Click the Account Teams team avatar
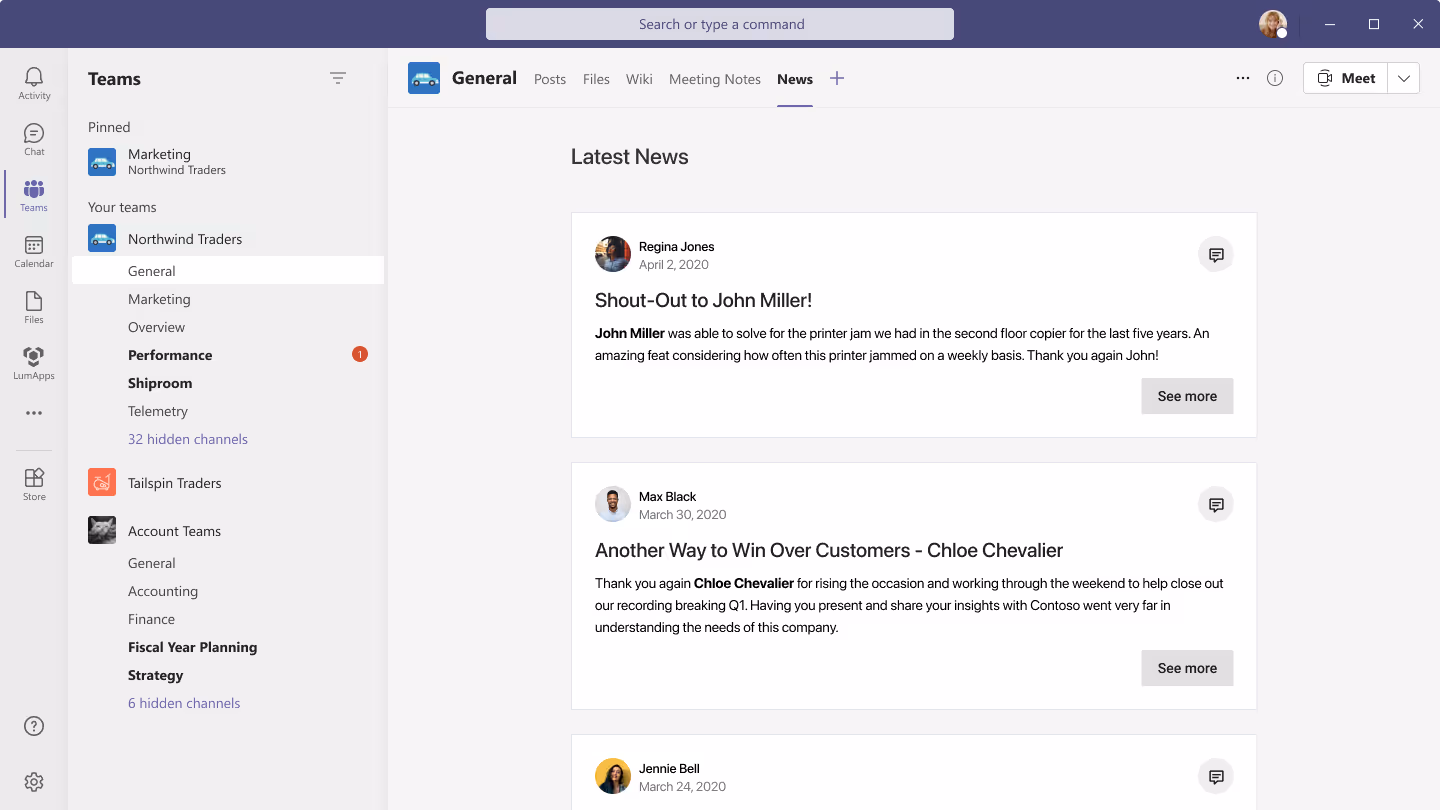Screen dimensions: 1440x810 pyautogui.click(x=102, y=531)
